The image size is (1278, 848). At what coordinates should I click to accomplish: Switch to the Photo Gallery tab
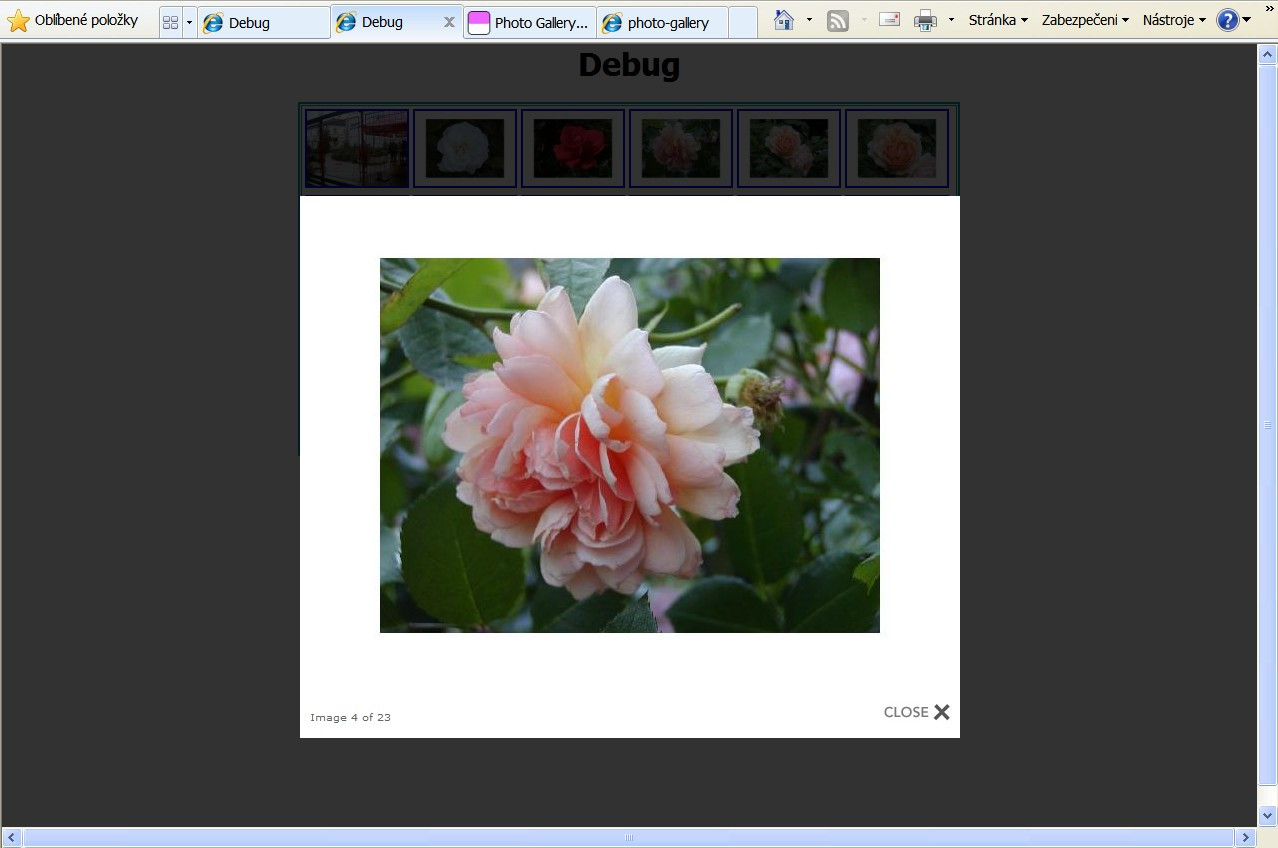pos(530,22)
